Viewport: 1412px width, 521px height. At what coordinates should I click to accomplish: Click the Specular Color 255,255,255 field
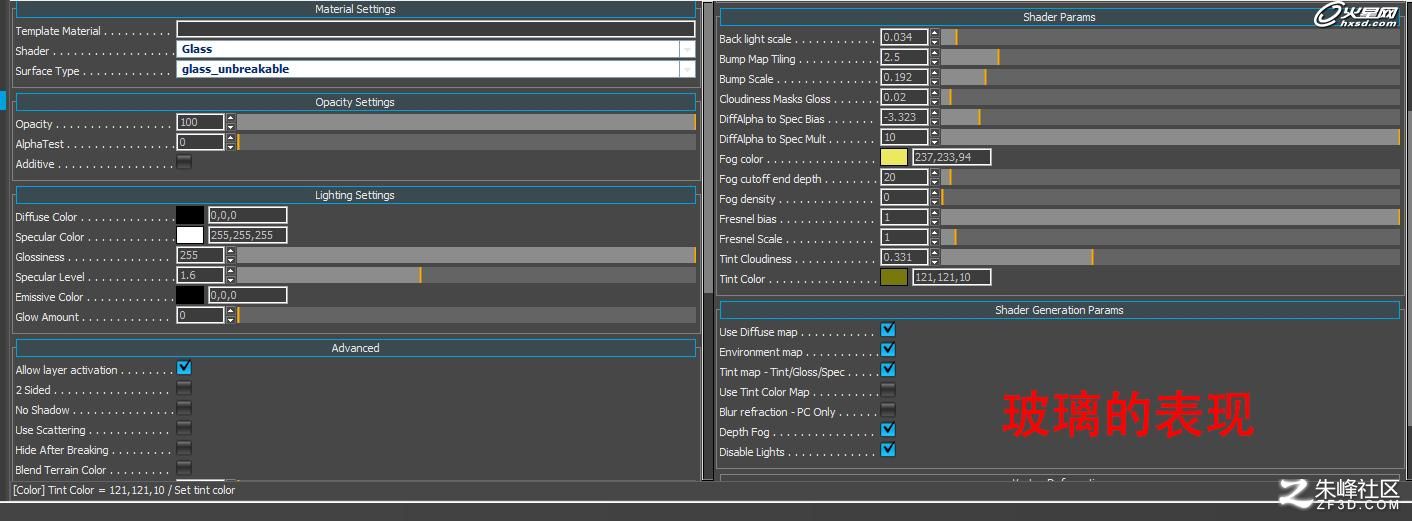click(247, 235)
